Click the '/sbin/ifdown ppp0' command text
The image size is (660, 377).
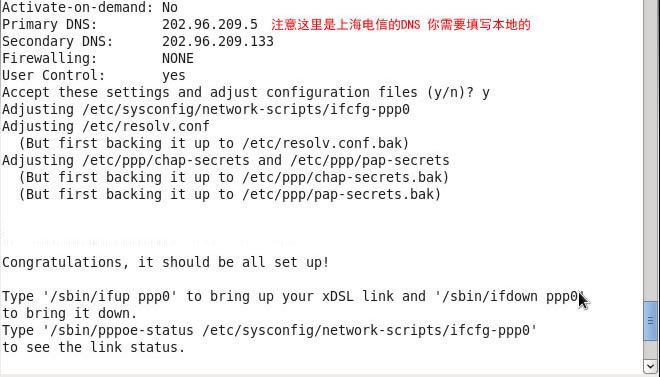[x=508, y=297]
